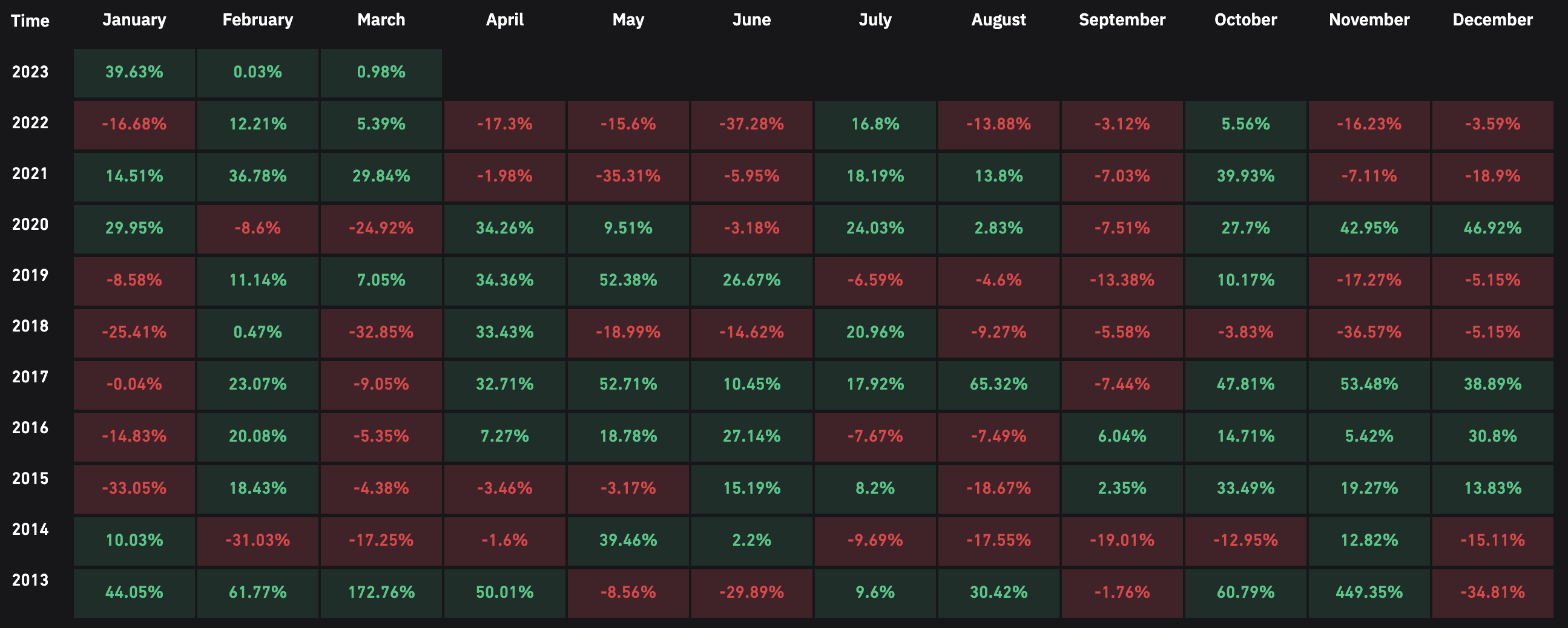Select the -37.28% cell in June 2022
1568x628 pixels.
click(751, 125)
